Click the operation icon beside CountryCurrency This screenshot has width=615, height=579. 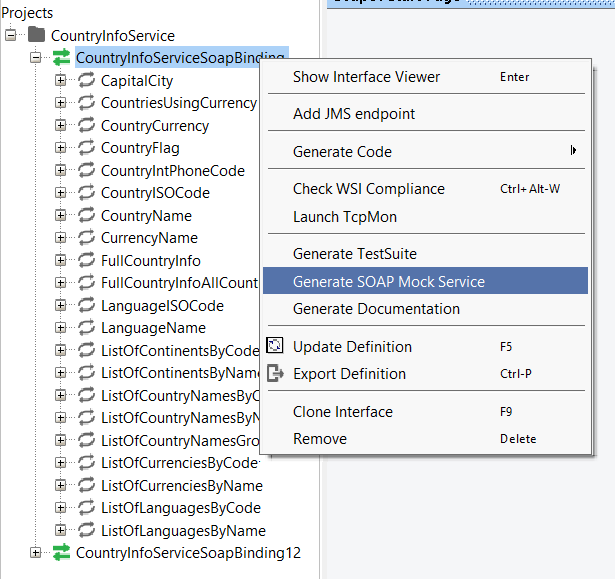[x=86, y=125]
